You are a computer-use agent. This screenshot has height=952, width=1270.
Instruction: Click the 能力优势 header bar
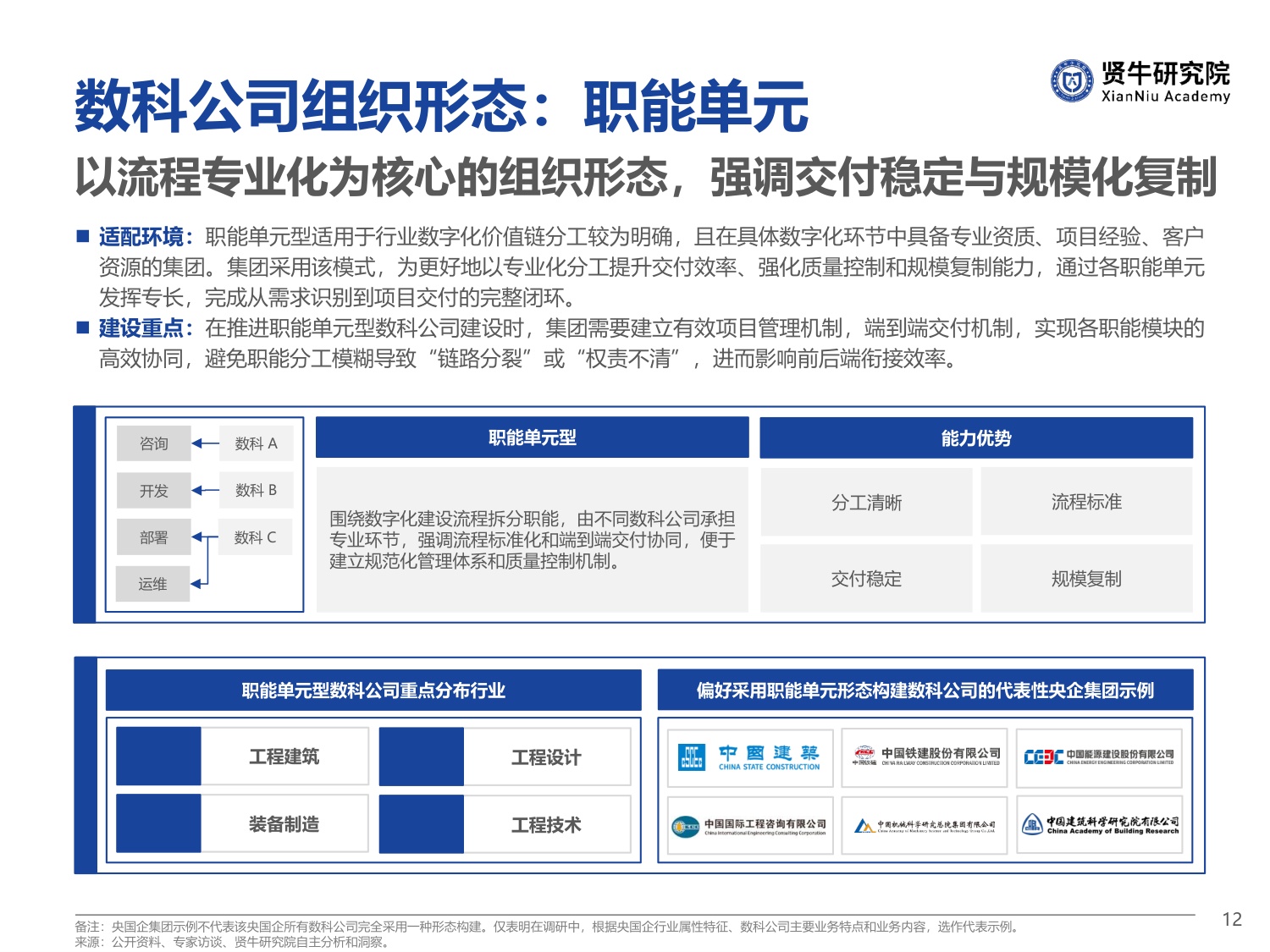click(976, 437)
